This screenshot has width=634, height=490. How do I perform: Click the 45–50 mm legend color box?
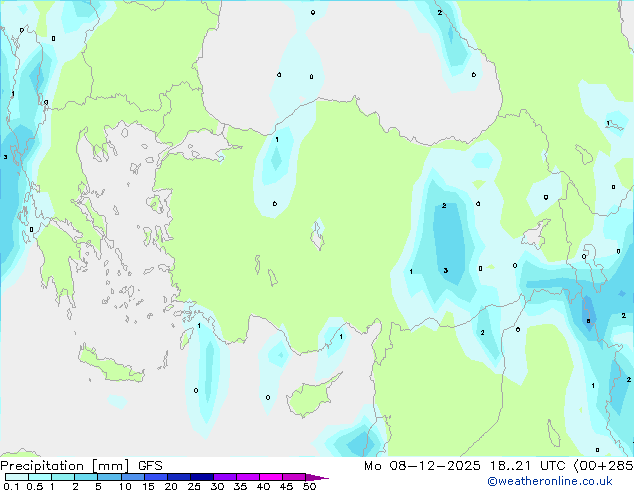click(x=294, y=477)
